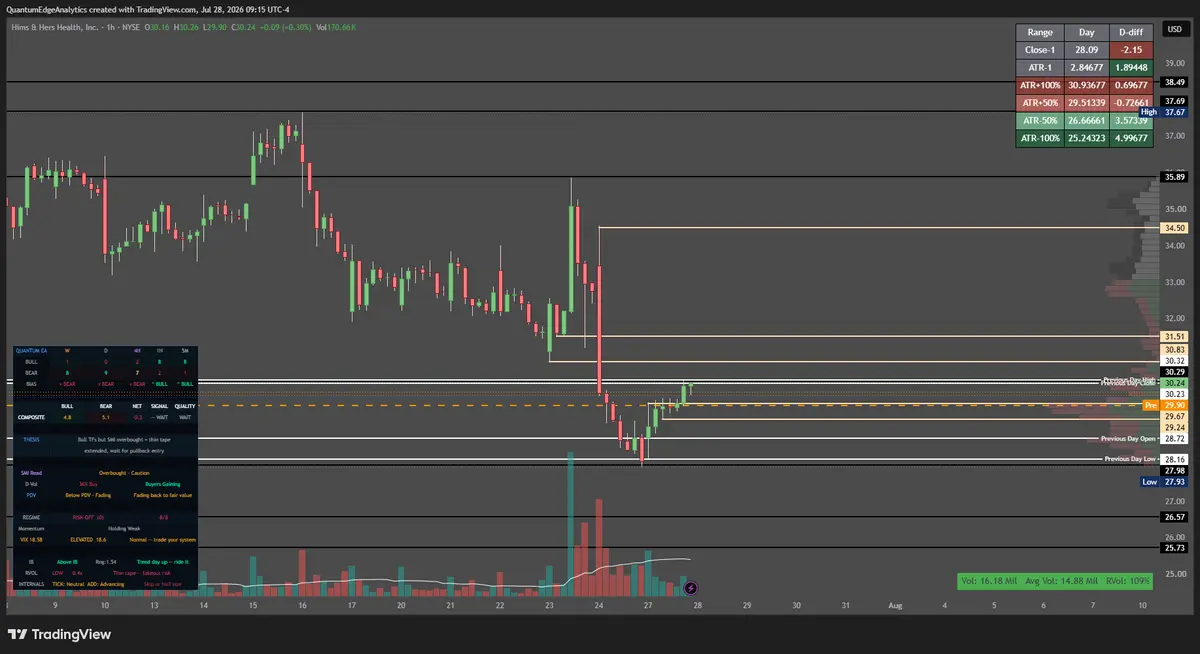Click the 28.16 Previous Day Low label
1200x654 pixels.
pos(1174,459)
